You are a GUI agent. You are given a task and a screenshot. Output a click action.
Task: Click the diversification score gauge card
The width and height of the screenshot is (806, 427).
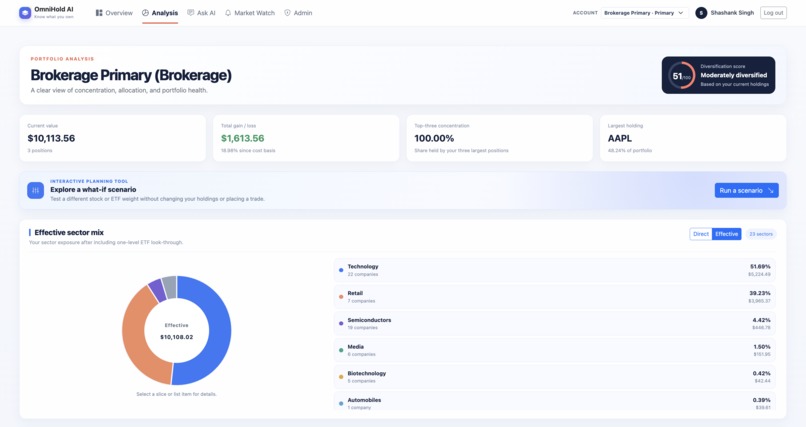pos(718,75)
